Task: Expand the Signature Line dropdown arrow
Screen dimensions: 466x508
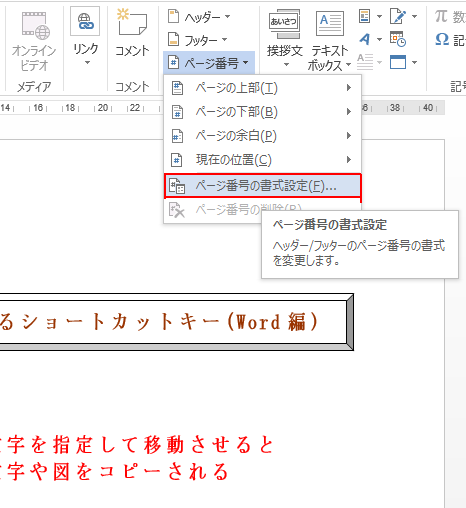Action: coord(414,16)
